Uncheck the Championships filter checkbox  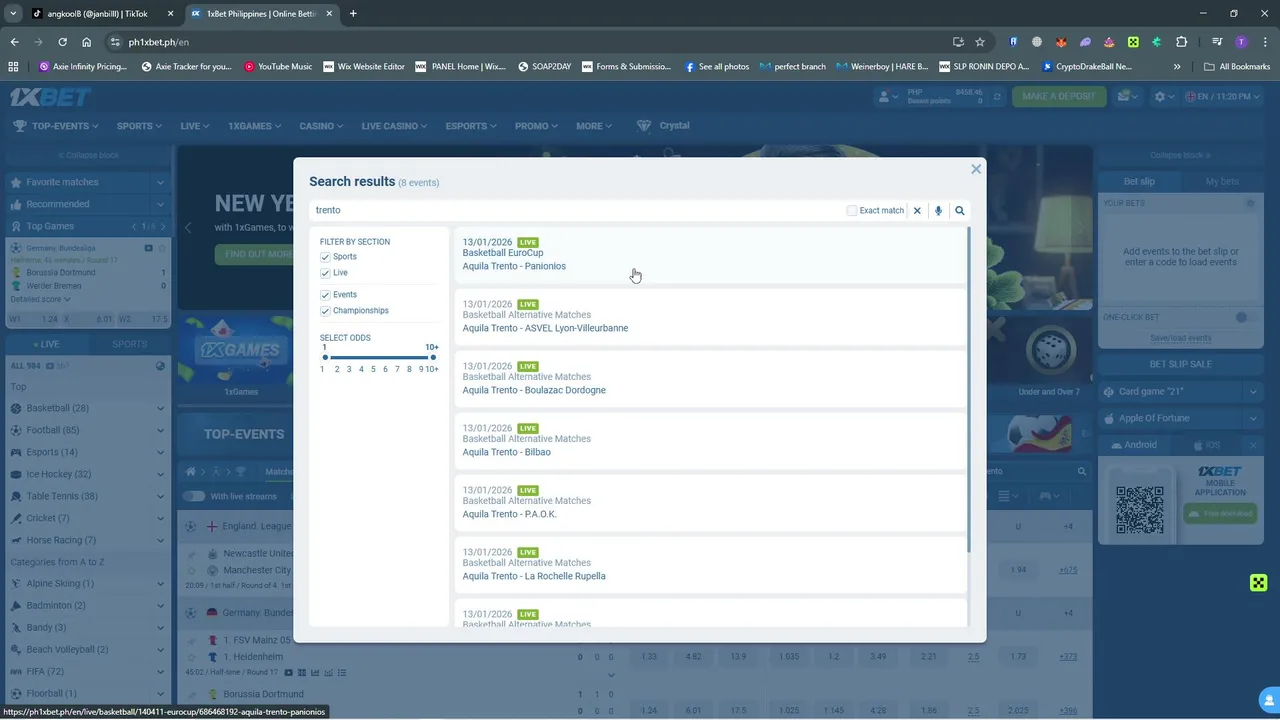tap(325, 311)
